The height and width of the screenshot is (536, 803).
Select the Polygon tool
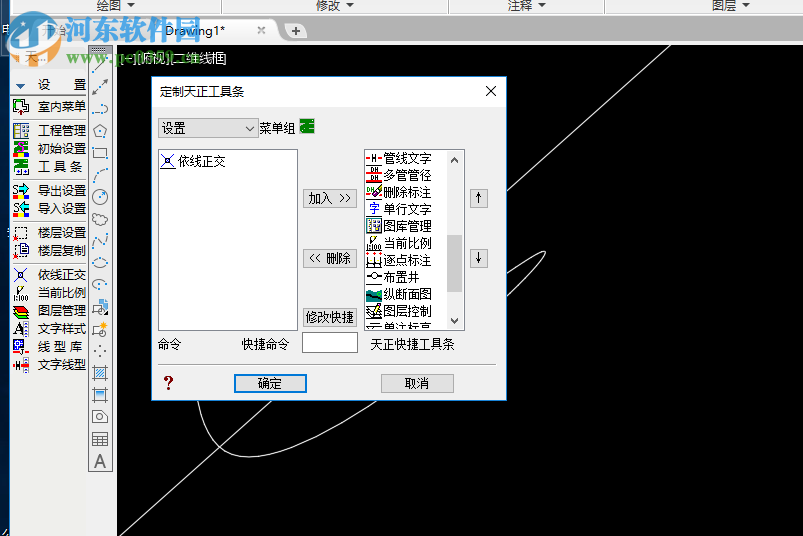coord(100,131)
